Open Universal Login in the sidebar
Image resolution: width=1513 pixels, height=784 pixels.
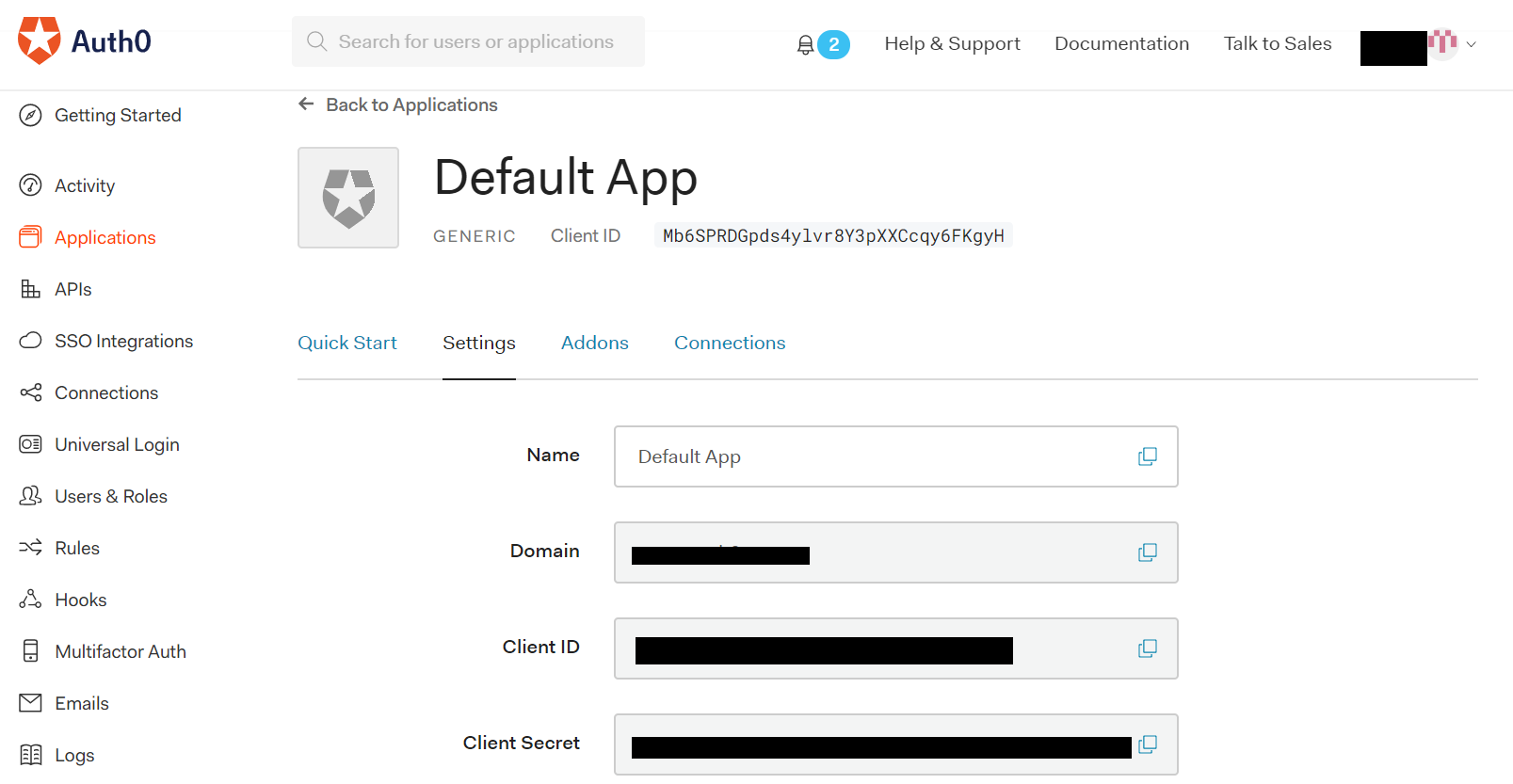click(118, 444)
